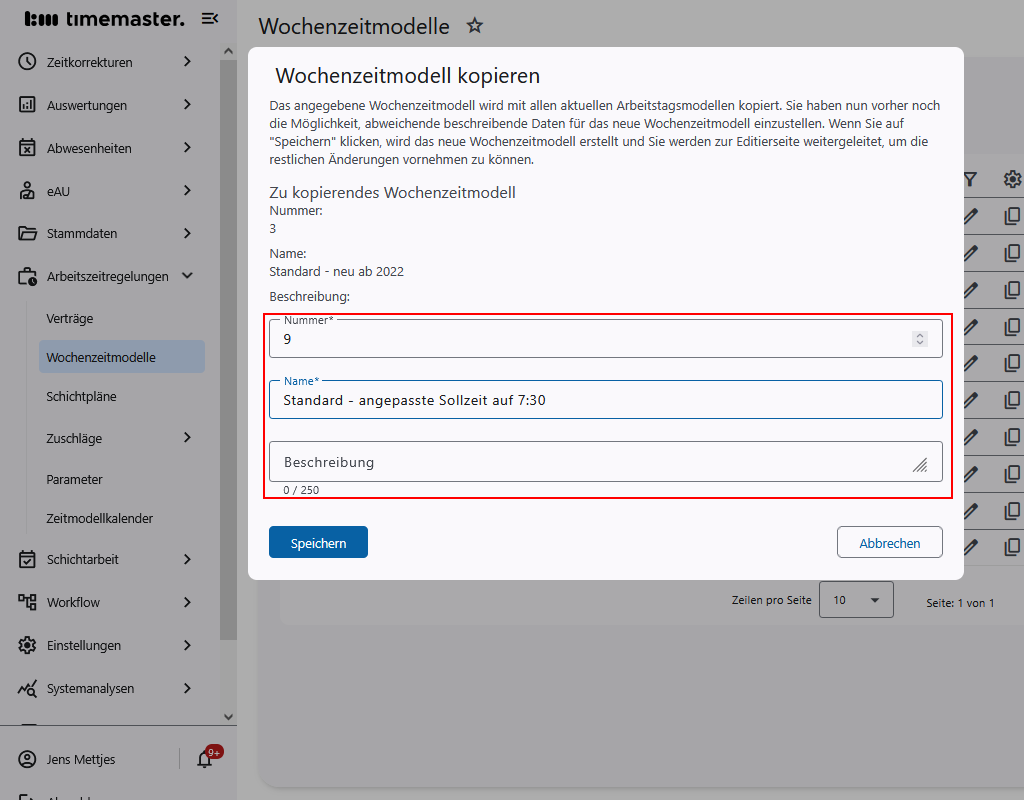Screen dimensions: 1024x800
Task: Open the Zeilen pro Seite dropdown
Action: 856,599
